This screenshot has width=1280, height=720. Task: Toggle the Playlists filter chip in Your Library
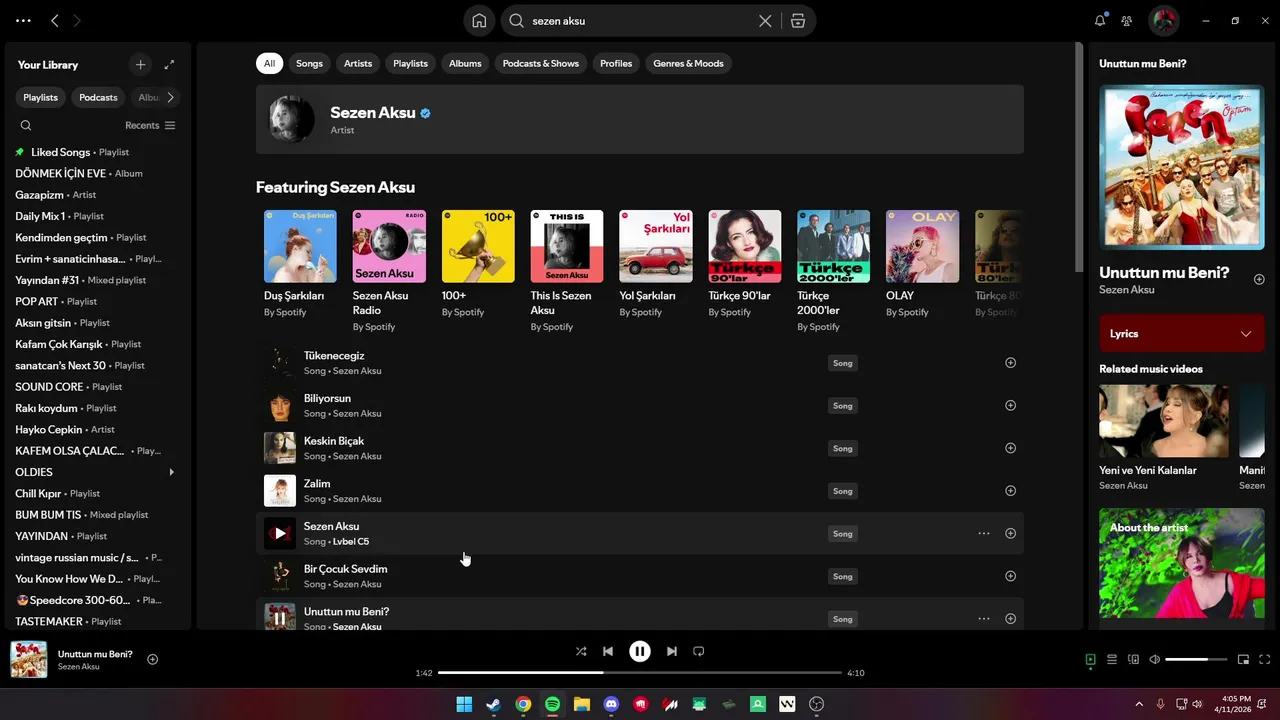coord(41,97)
